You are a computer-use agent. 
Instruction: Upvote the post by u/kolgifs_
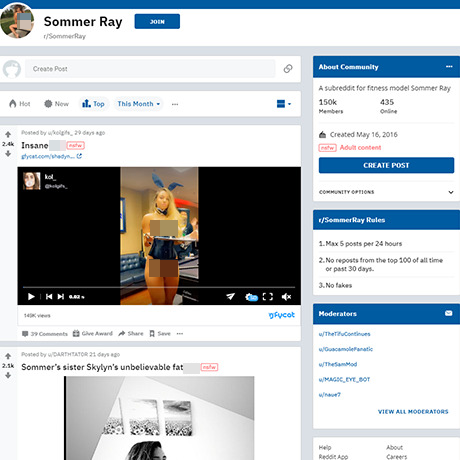coord(8,135)
